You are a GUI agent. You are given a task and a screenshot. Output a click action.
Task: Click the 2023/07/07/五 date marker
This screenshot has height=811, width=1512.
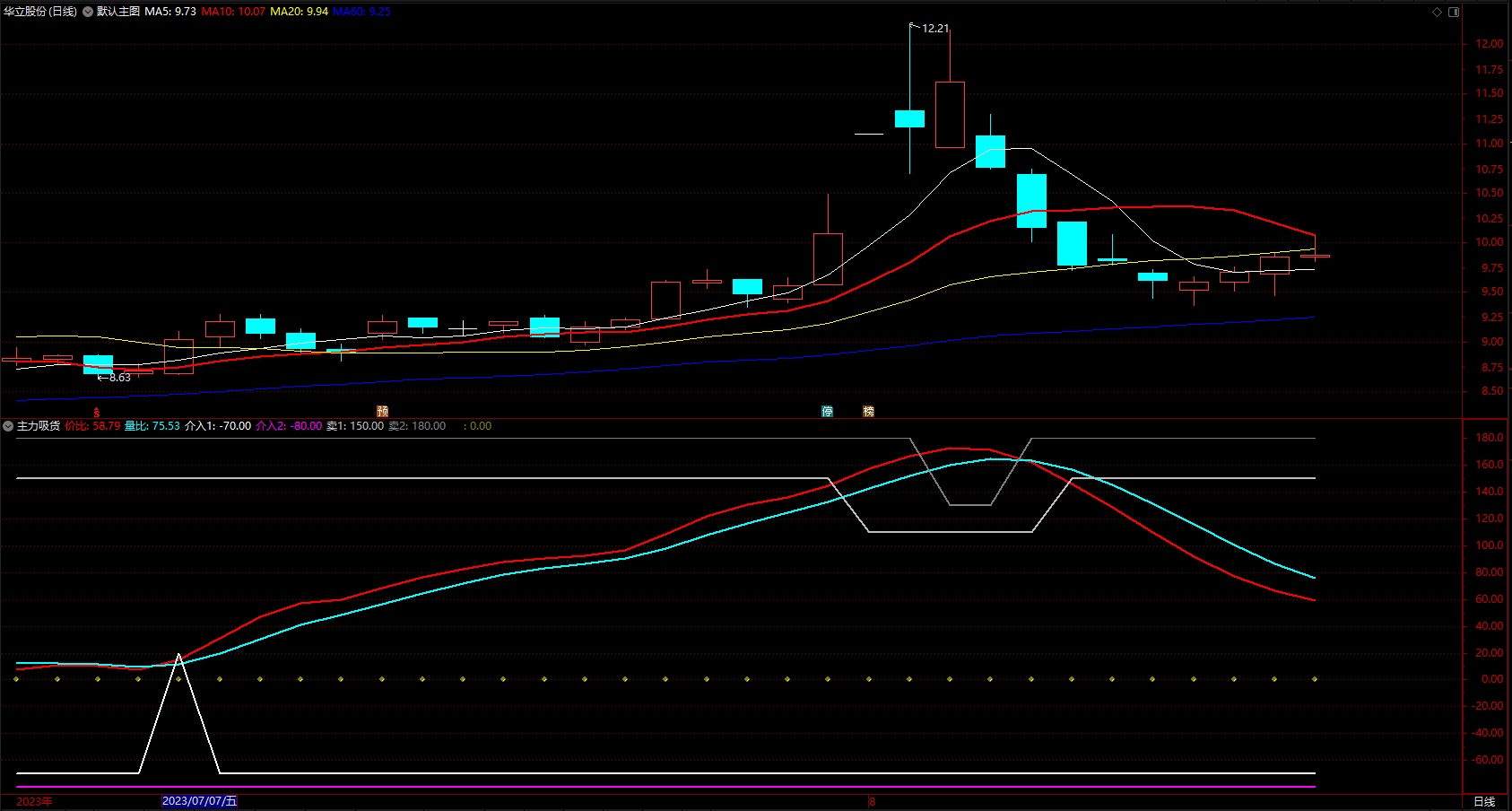click(199, 801)
